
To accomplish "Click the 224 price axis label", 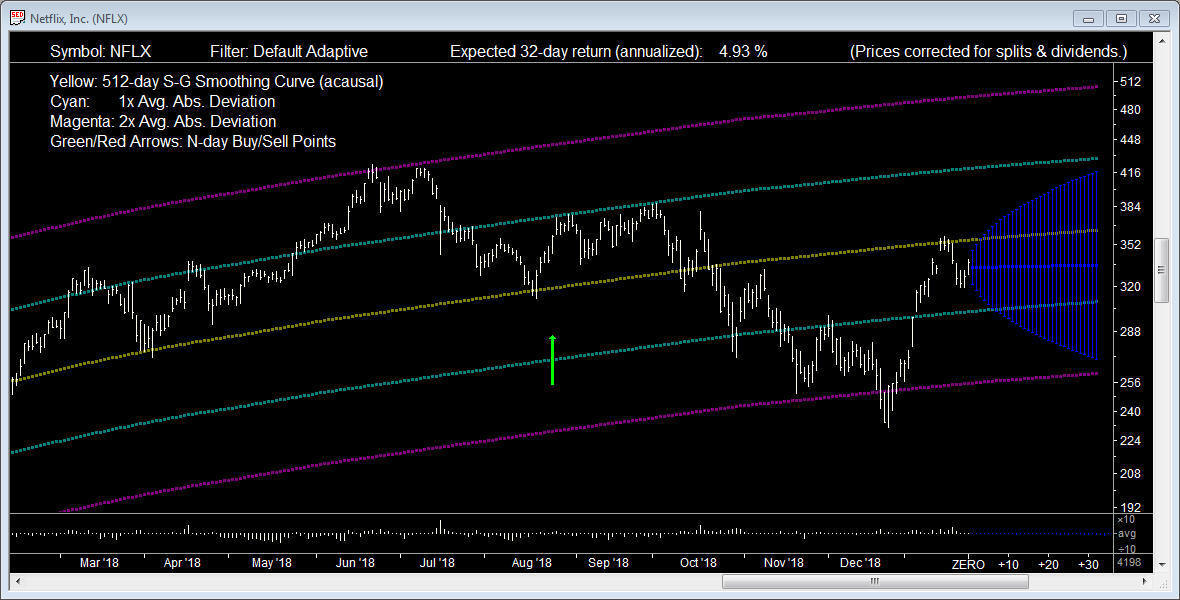I will tap(1130, 440).
